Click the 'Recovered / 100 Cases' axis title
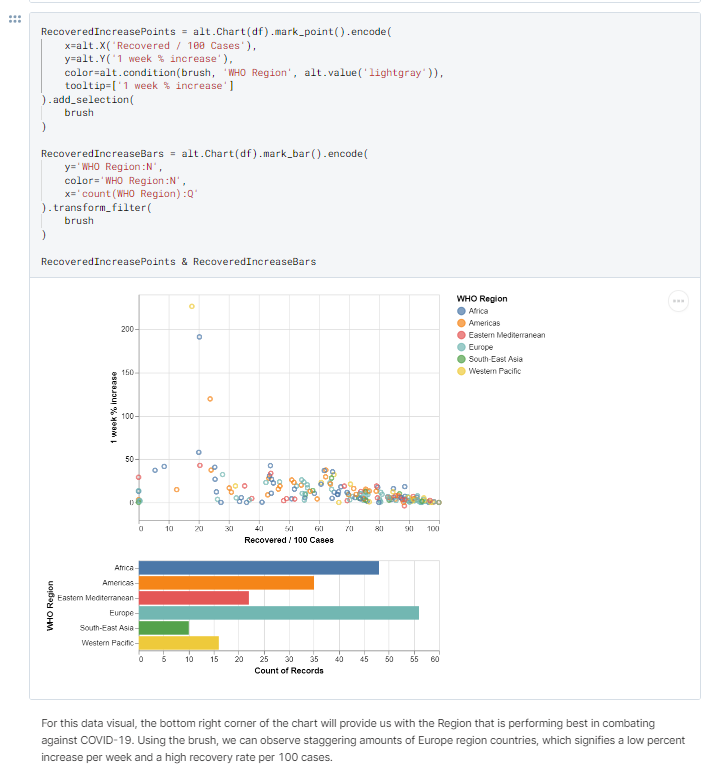 tap(289, 540)
